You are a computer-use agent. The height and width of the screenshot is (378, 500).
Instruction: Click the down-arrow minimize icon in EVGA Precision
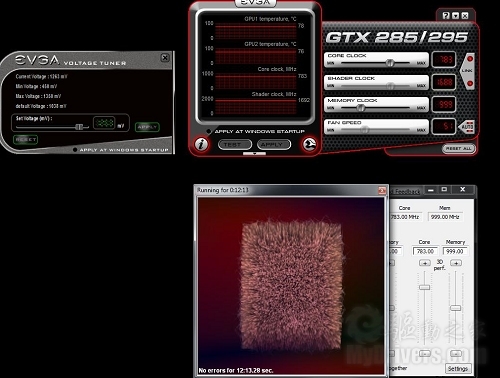point(455,16)
